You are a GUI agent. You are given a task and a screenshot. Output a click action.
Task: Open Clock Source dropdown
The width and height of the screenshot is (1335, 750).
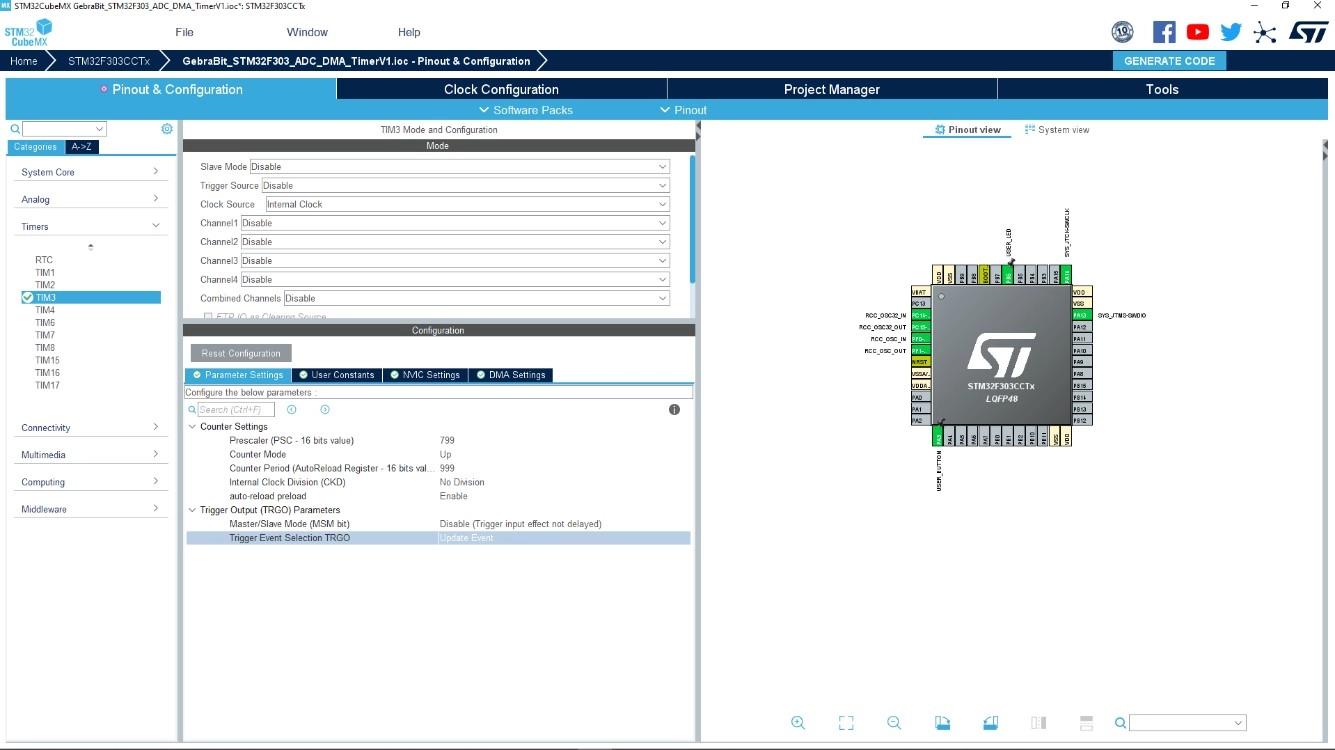pos(468,204)
